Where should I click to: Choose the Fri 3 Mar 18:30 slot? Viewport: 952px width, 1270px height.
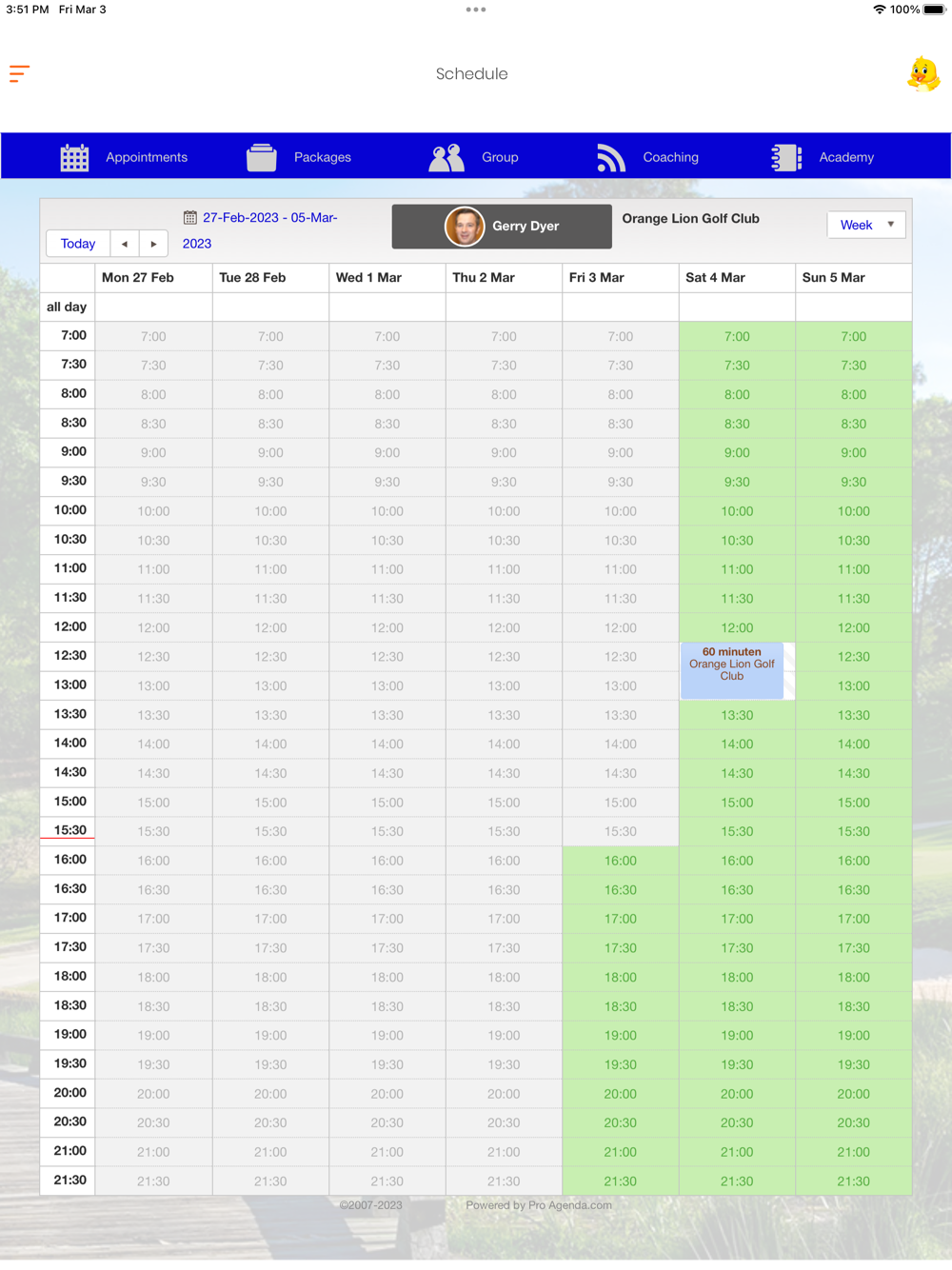(x=620, y=1006)
